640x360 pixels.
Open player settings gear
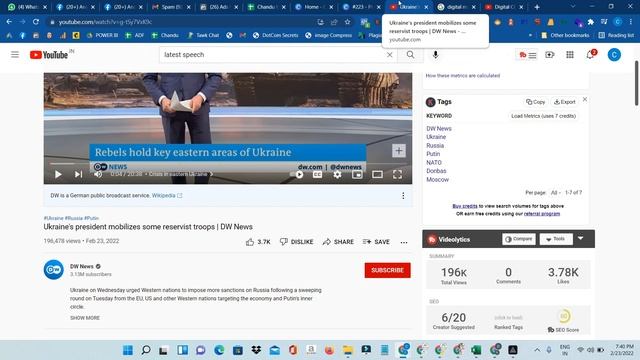(x=337, y=174)
